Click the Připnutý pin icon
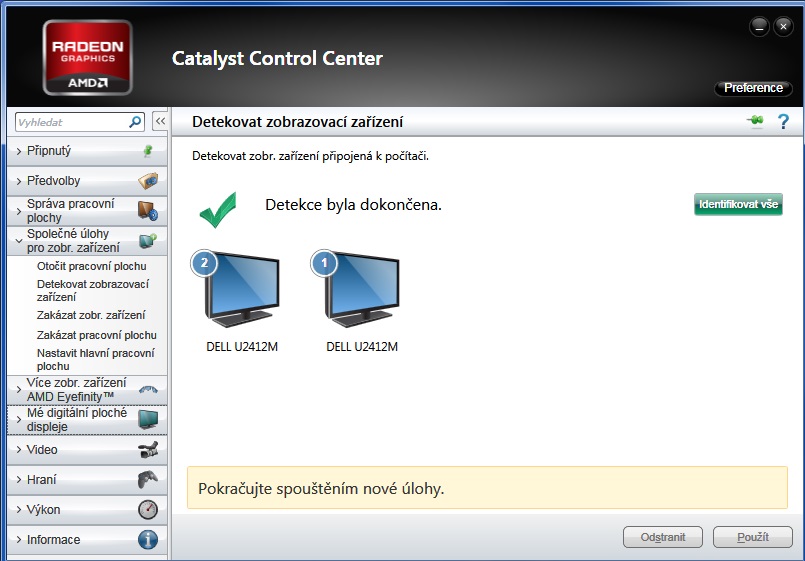 tap(148, 151)
